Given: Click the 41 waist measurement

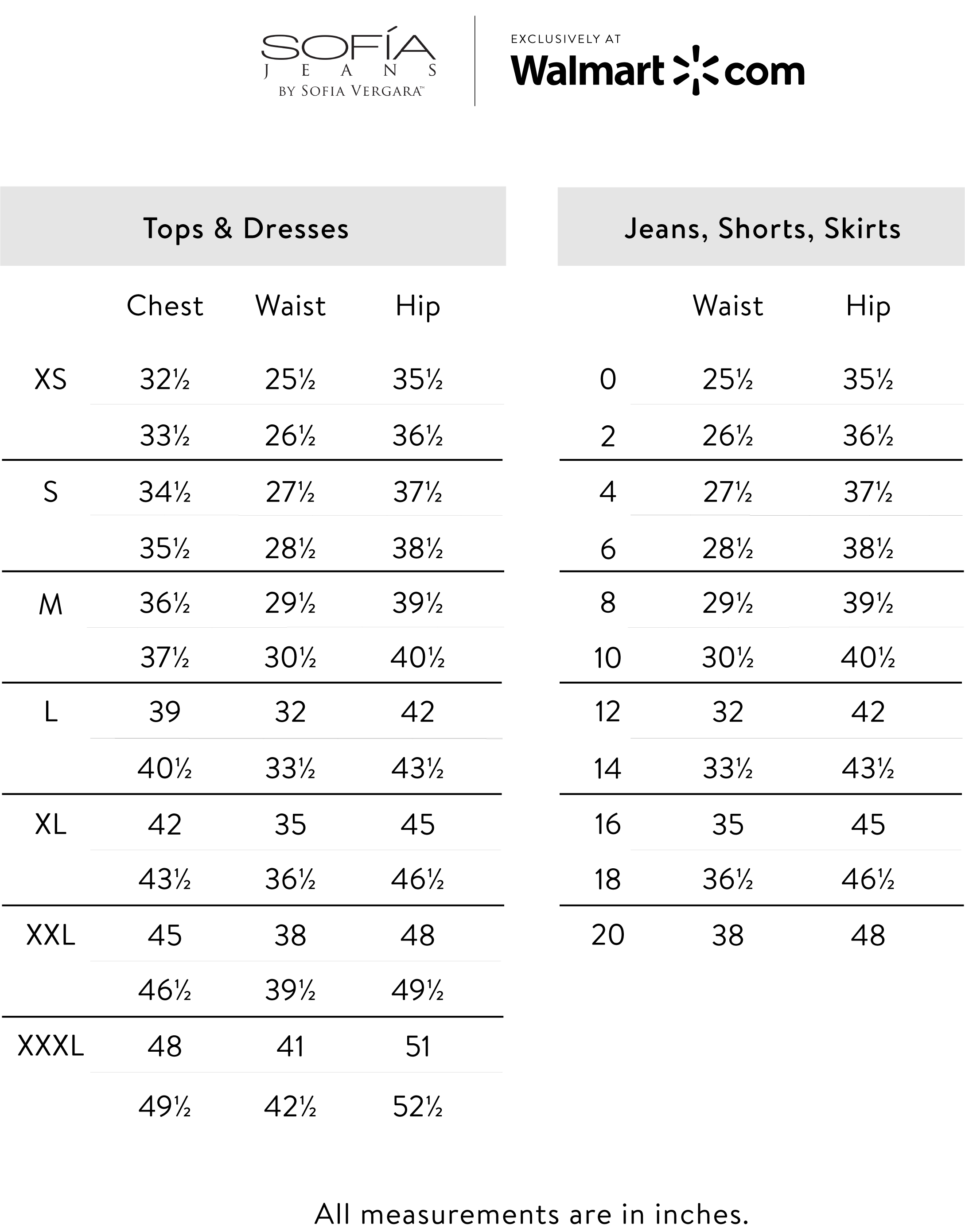Looking at the screenshot, I should [290, 1046].
